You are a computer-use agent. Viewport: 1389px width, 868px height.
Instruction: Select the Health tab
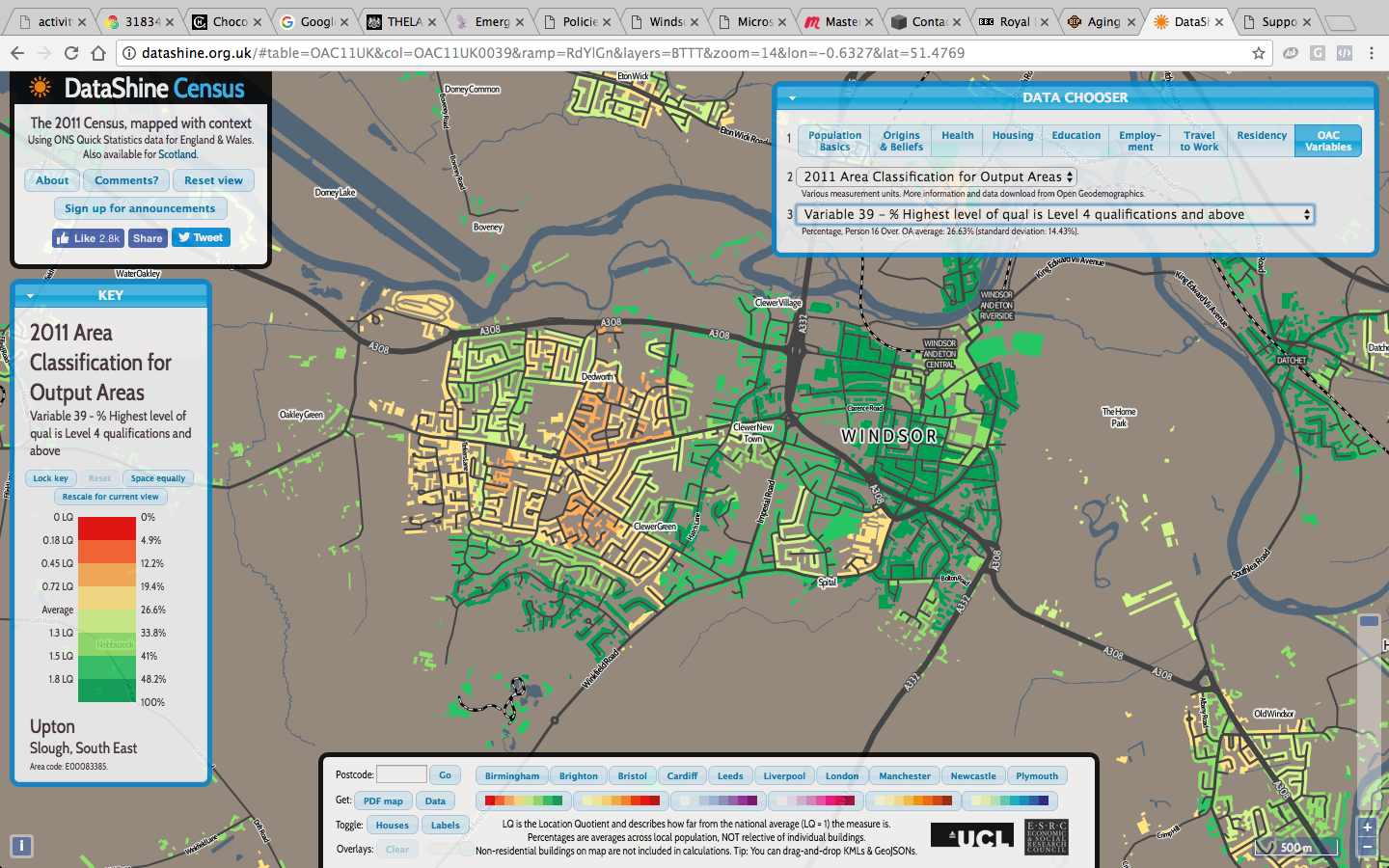(958, 141)
